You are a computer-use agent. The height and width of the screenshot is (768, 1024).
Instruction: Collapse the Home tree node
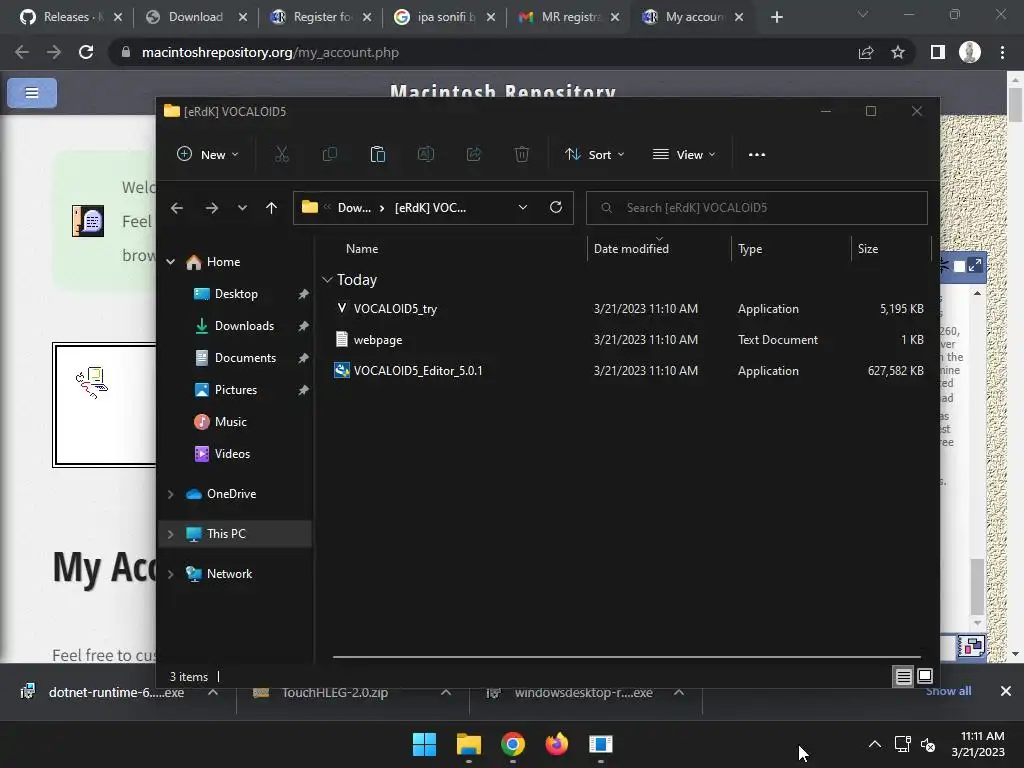[x=170, y=262]
